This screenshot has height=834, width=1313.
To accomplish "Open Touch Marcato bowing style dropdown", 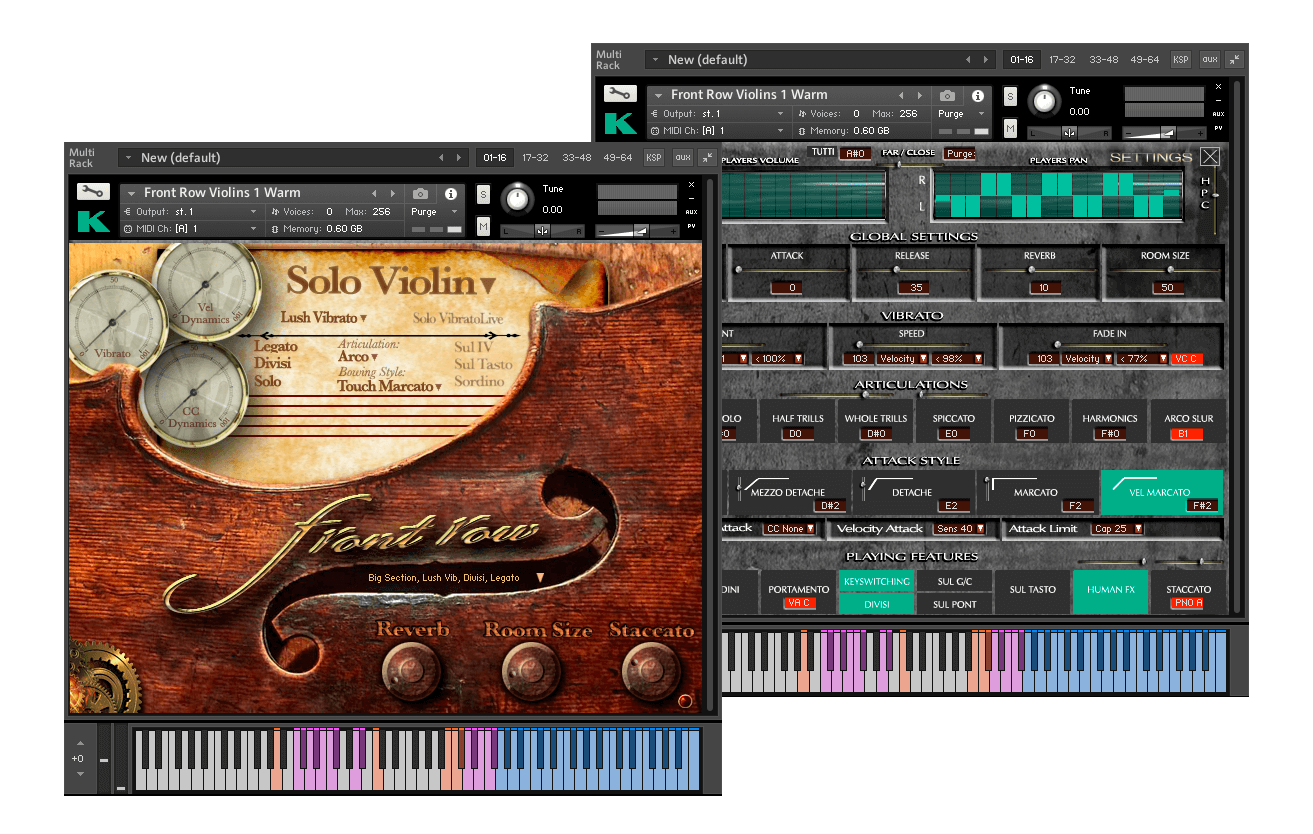I will click(389, 386).
